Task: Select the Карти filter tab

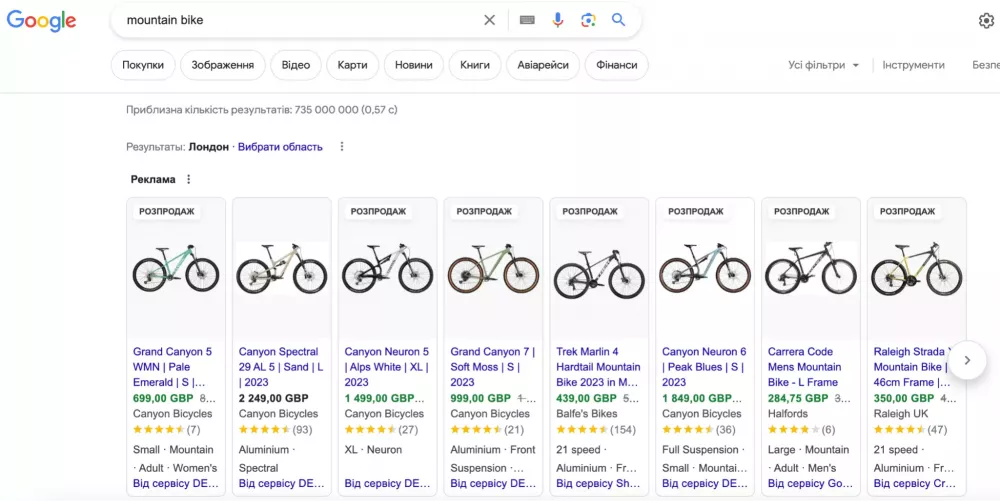Action: click(x=353, y=65)
